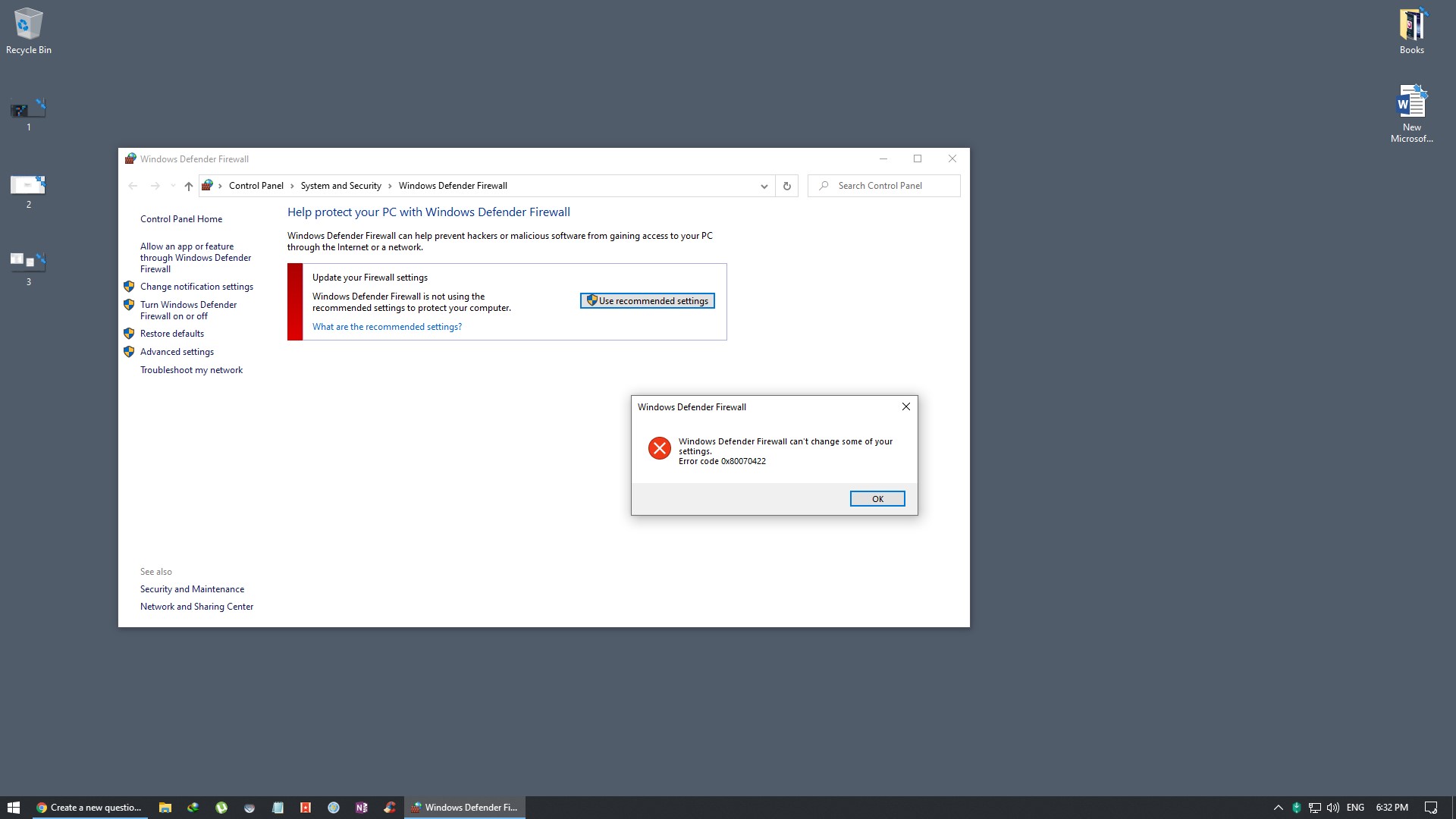Open the clock showing 6:32 PM
Screen dimensions: 1456x819
pos(1392,808)
